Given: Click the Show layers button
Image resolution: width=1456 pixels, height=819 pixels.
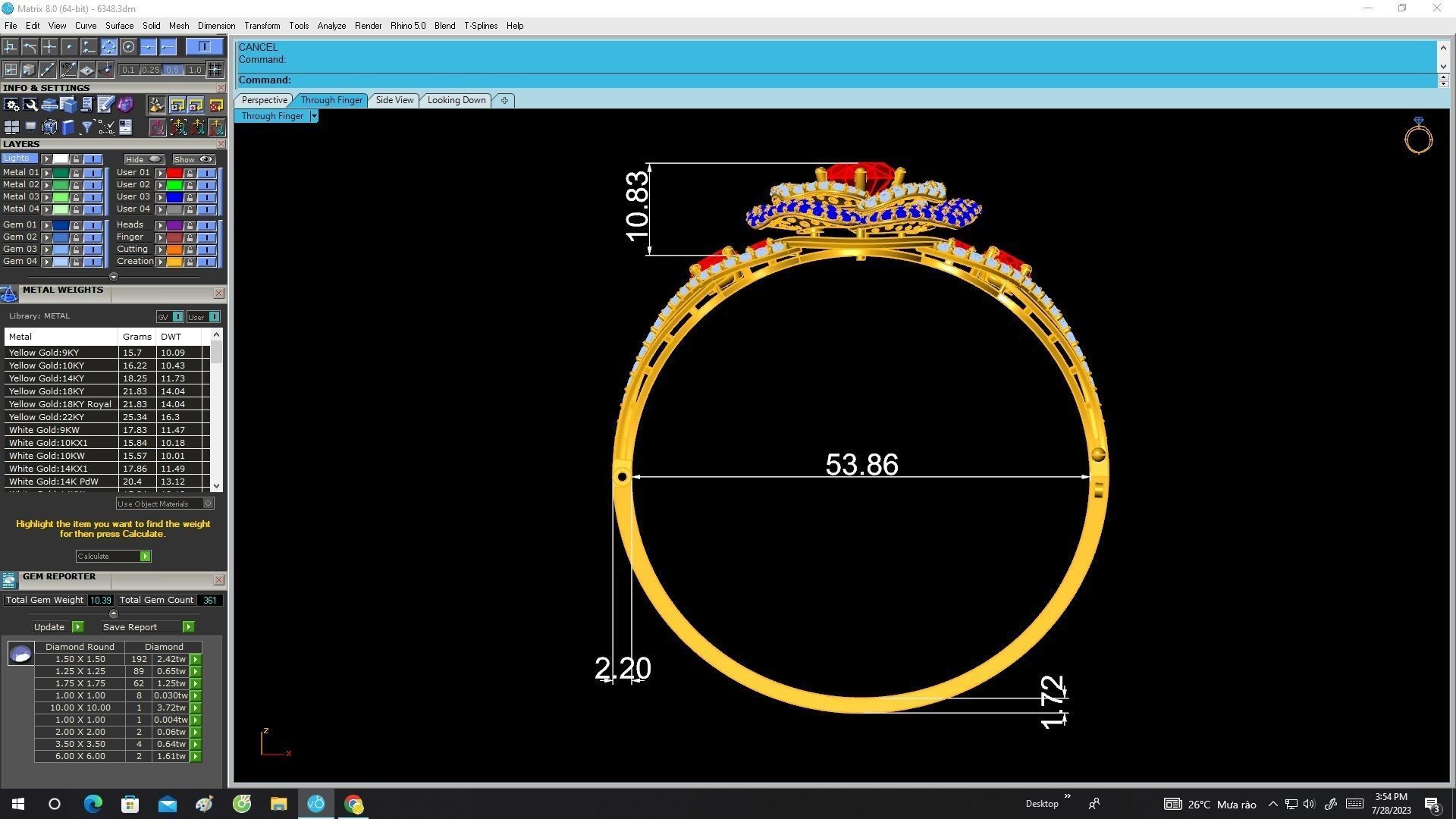Looking at the screenshot, I should (x=194, y=159).
